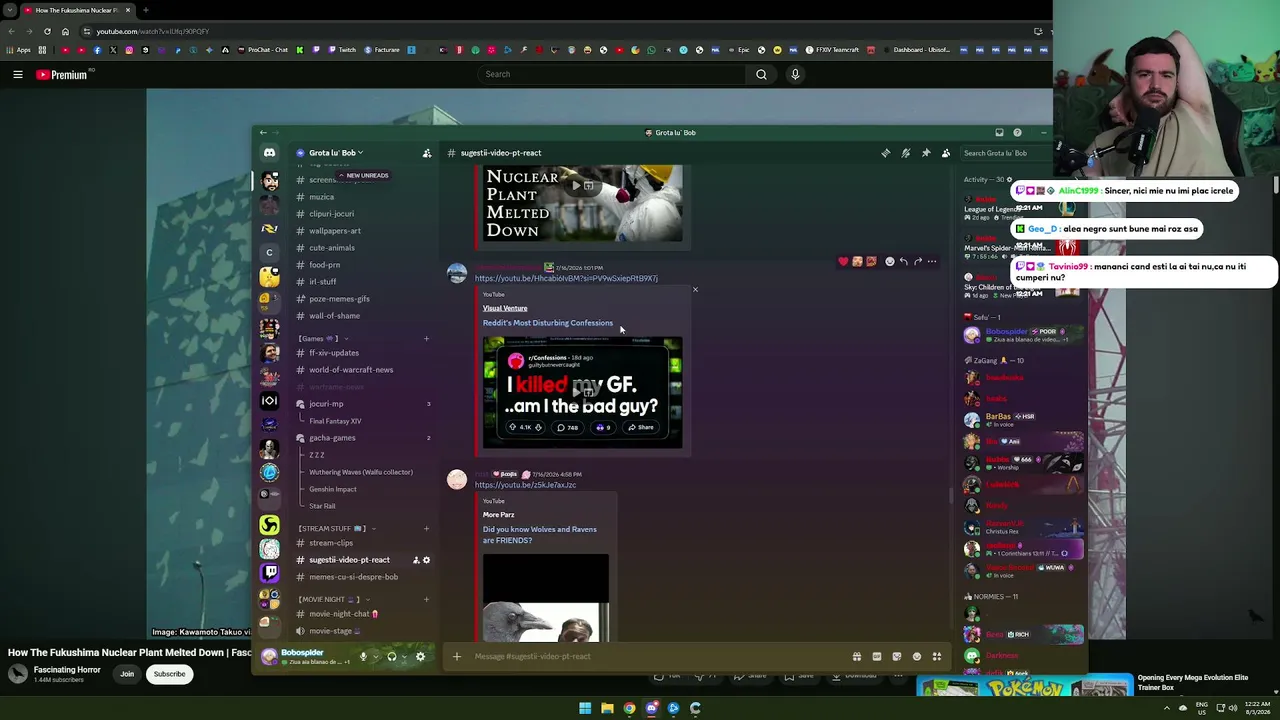The image size is (1280, 720).
Task: Open the Threads icon in channel header
Action: [885, 153]
